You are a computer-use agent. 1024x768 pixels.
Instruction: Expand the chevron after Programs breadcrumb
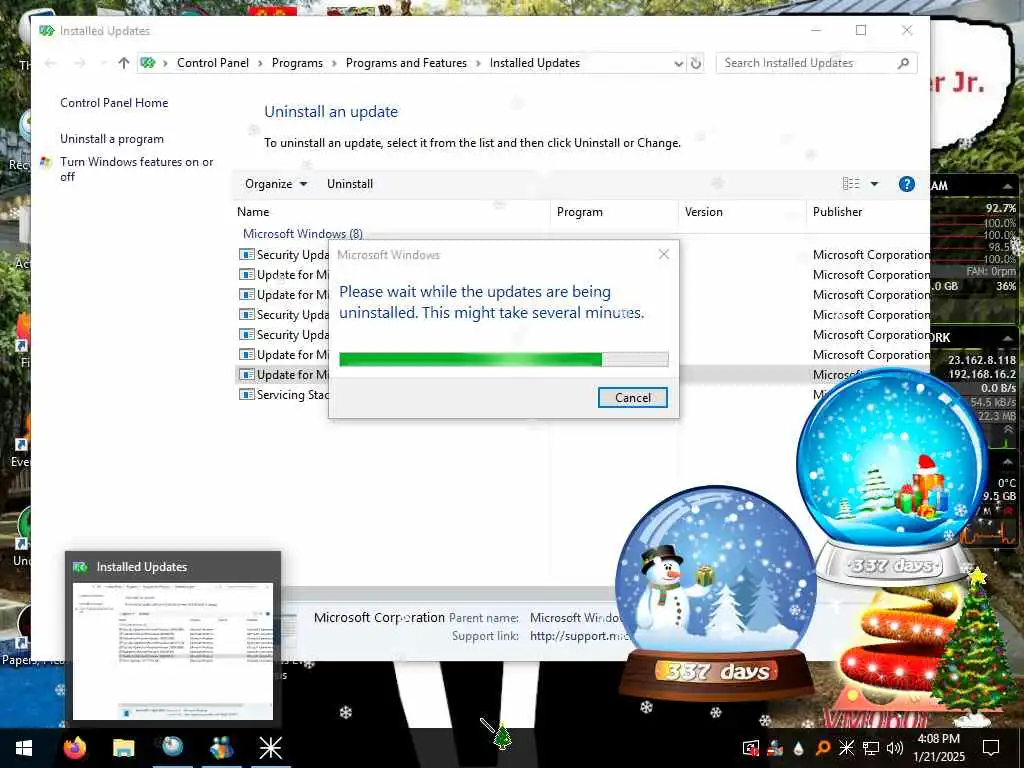[334, 63]
